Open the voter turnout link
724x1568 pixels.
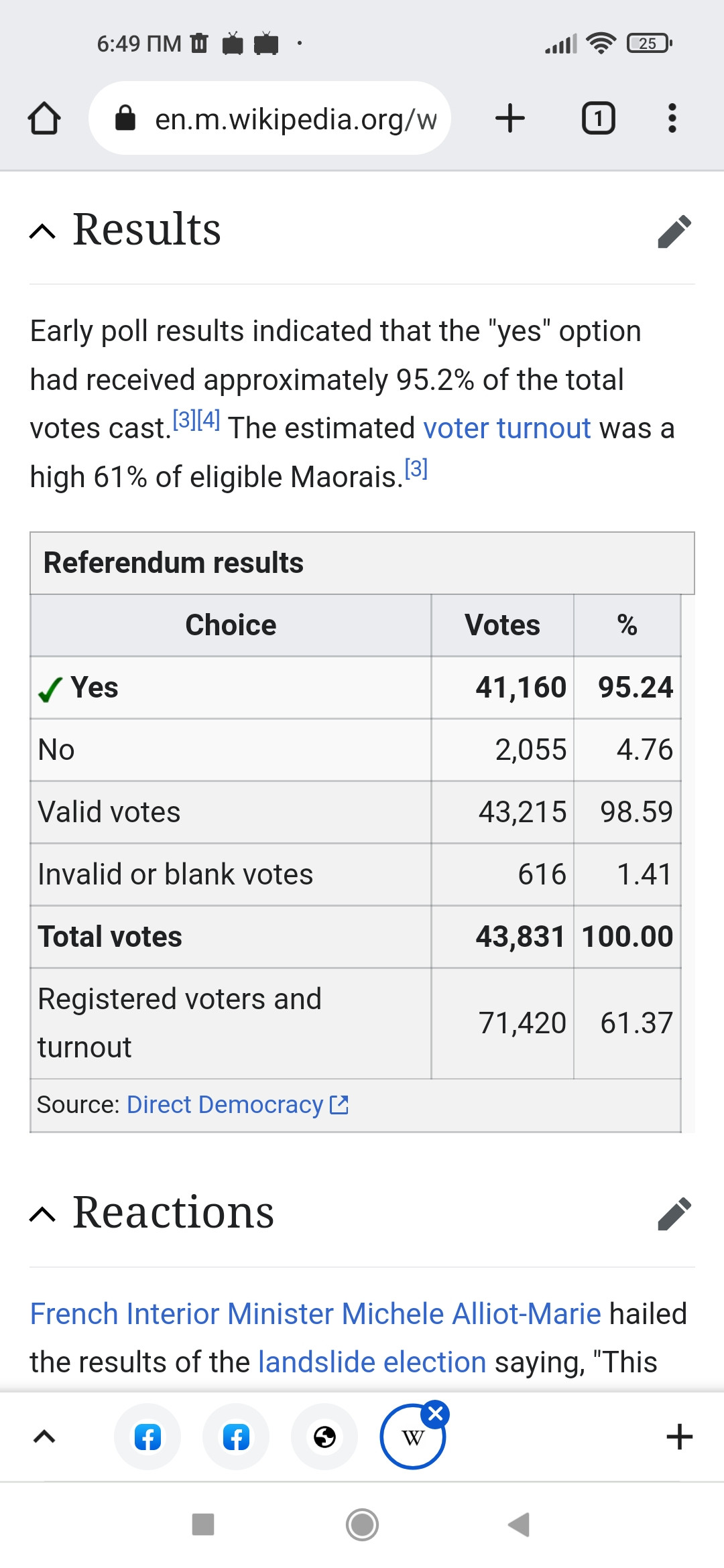[x=507, y=428]
